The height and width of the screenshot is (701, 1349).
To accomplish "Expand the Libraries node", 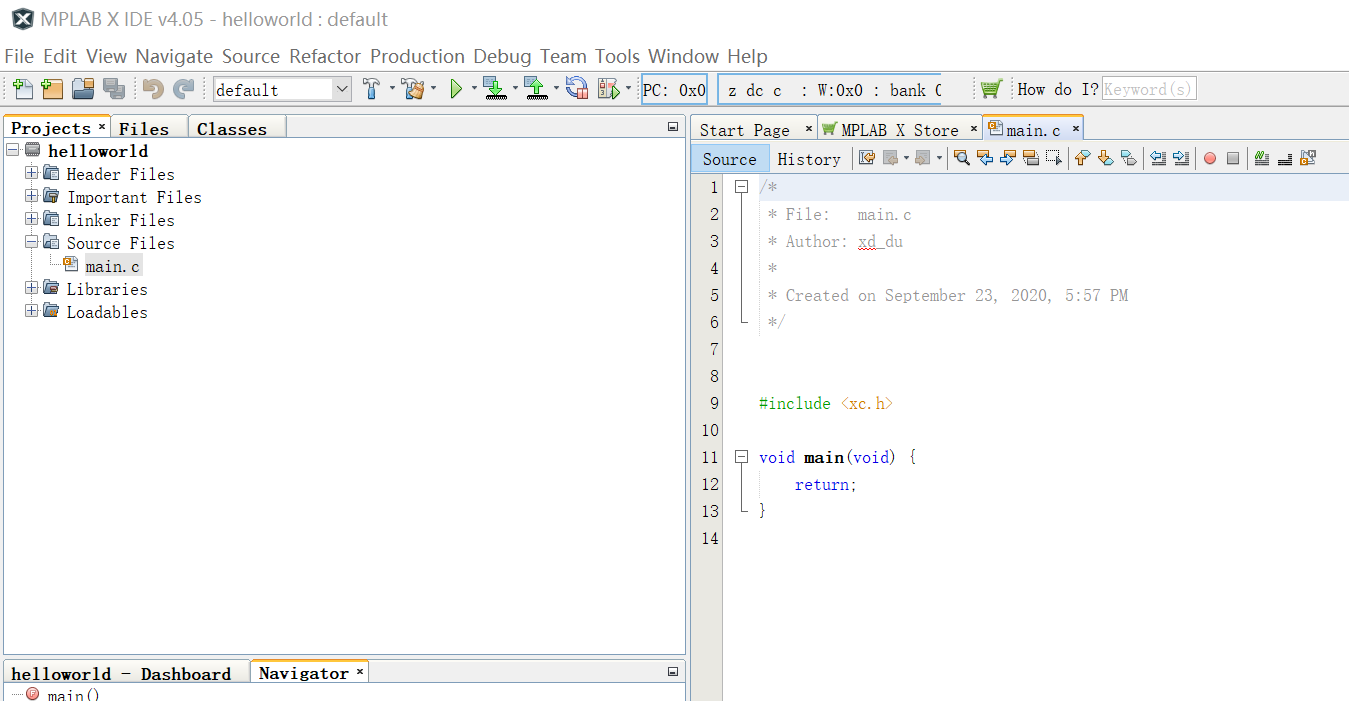I will [32, 288].
